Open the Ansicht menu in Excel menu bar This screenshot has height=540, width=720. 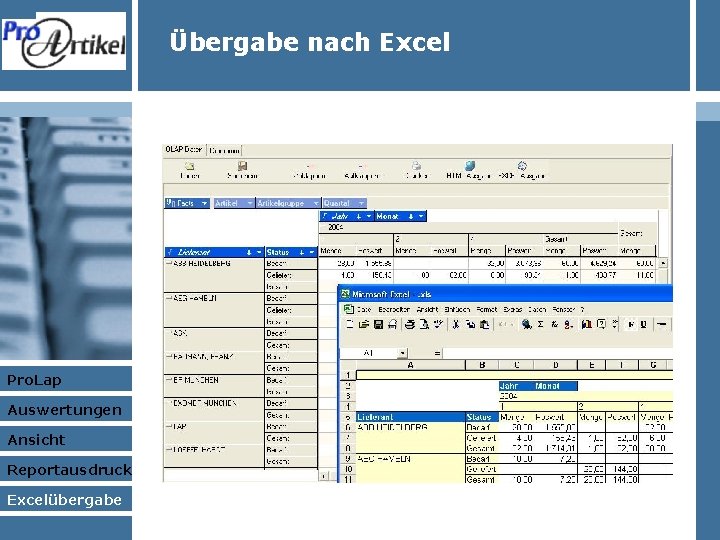tap(427, 309)
